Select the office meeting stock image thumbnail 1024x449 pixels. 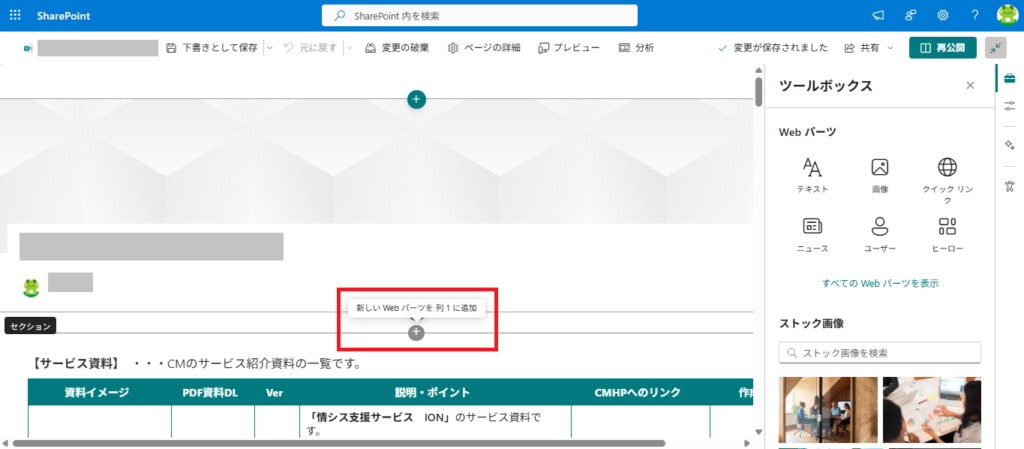click(828, 409)
